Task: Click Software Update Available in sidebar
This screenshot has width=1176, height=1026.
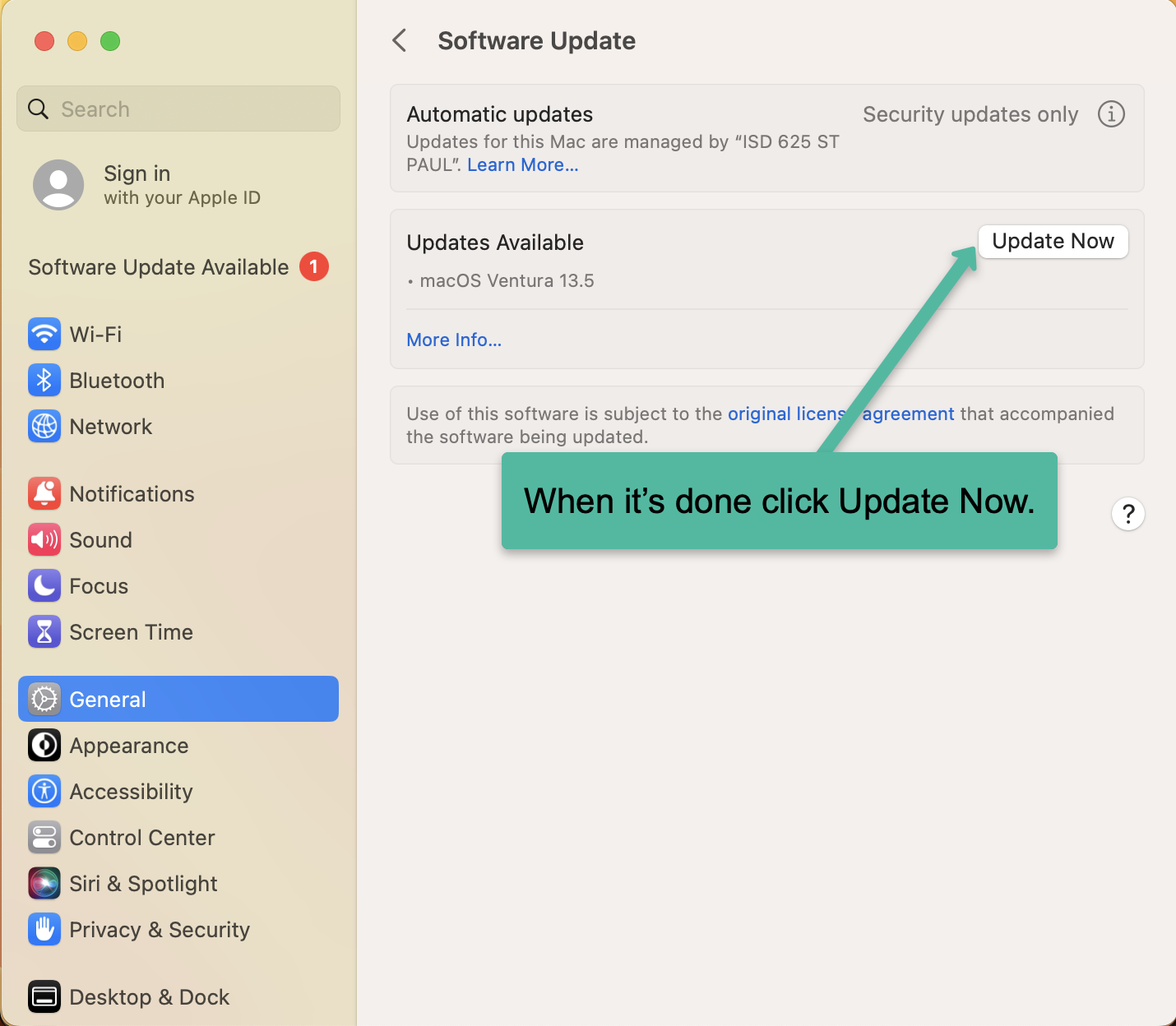Action: pyautogui.click(x=178, y=266)
